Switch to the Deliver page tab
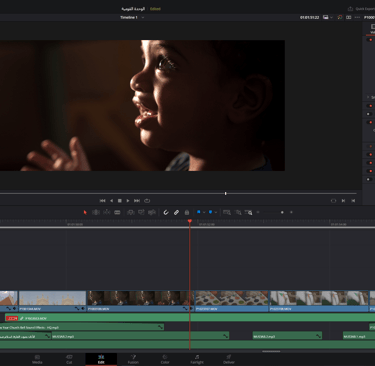Image resolution: width=375 pixels, height=366 pixels. point(229,359)
